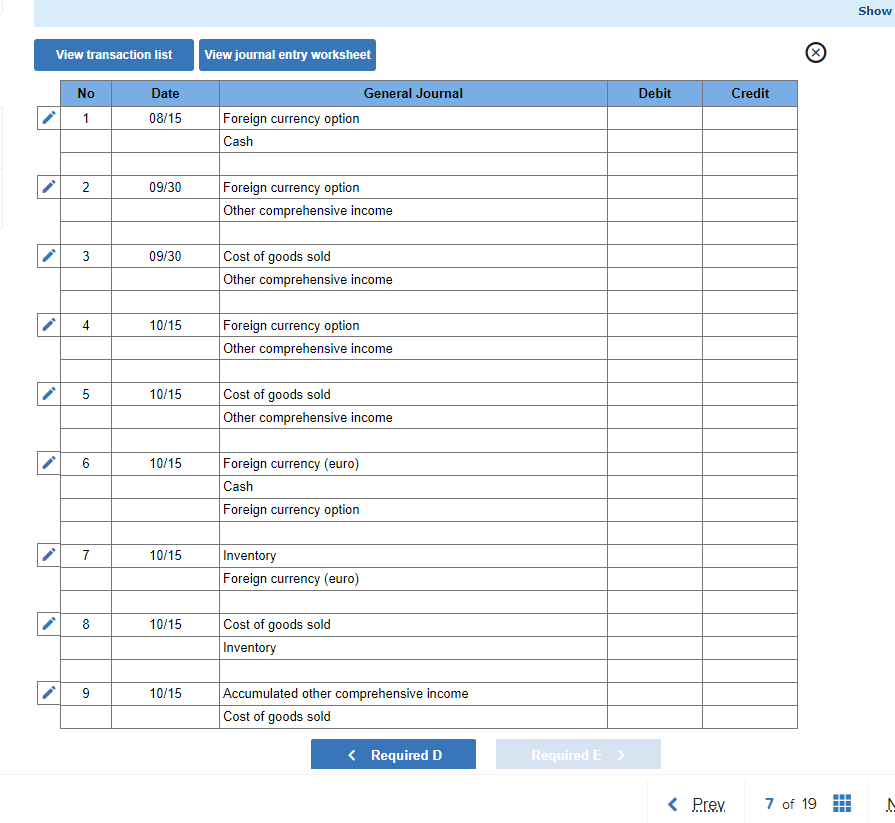The width and height of the screenshot is (895, 823).
Task: Edit journal entry 4 pencil icon
Action: click(x=49, y=325)
